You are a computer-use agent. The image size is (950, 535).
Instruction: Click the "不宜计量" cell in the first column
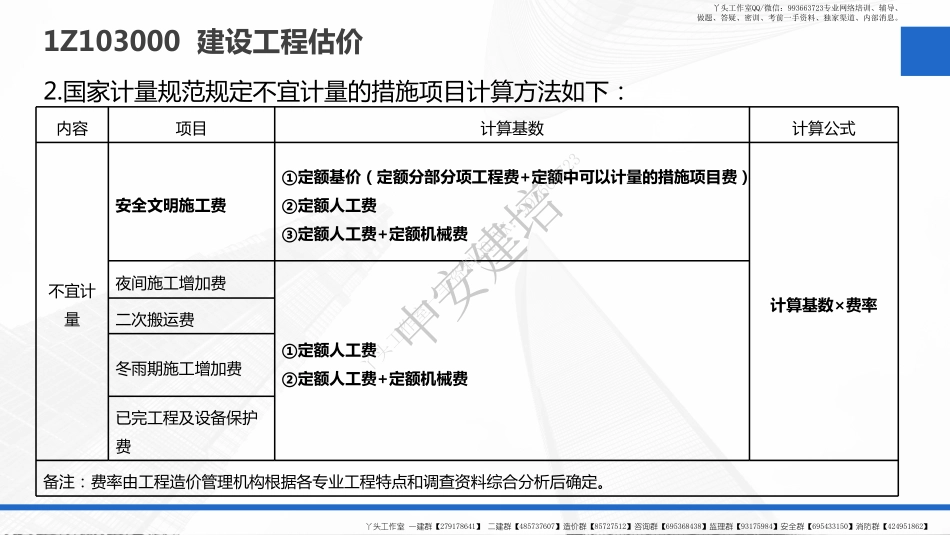[72, 305]
